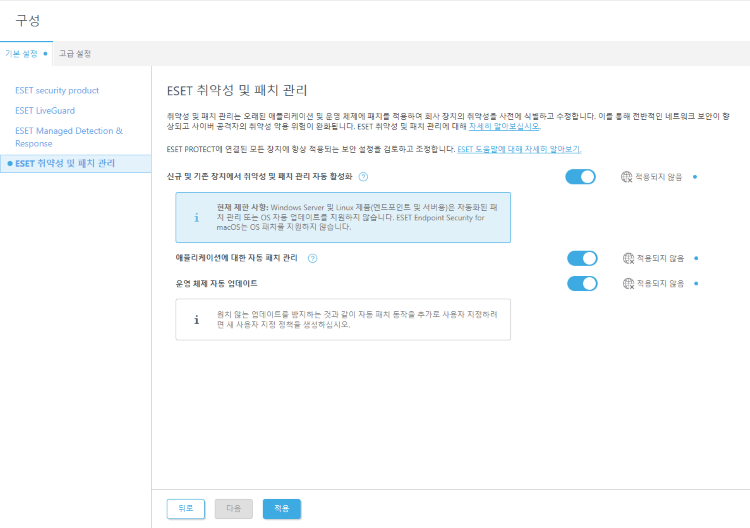Screen dimensions: 750x528
Task: Toggle 운영 체제 자동 업데이트 switch
Action: (x=582, y=284)
